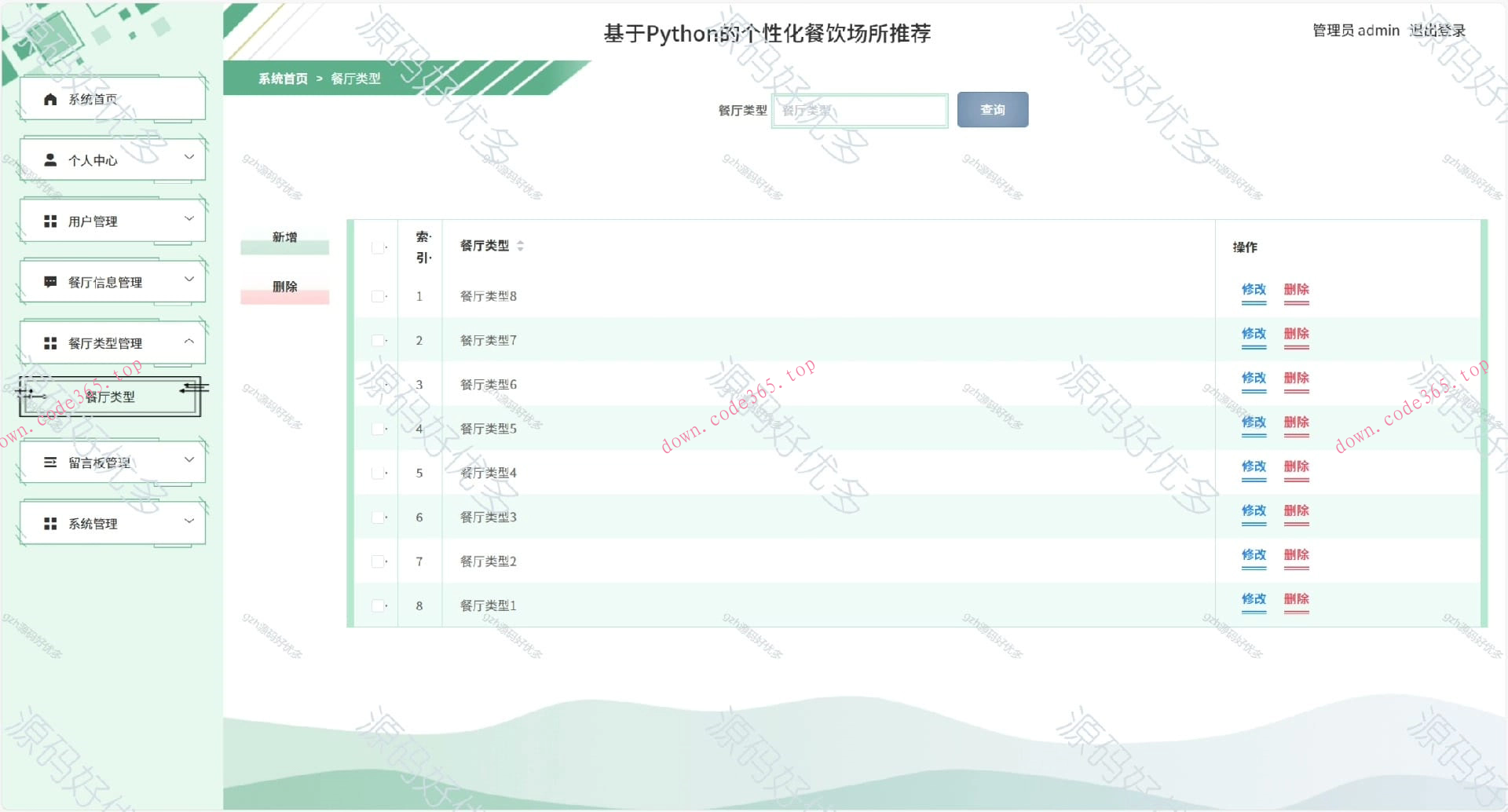Collapse the 餐厅类型管理 menu chevron
This screenshot has width=1508, height=812.
pyautogui.click(x=189, y=342)
